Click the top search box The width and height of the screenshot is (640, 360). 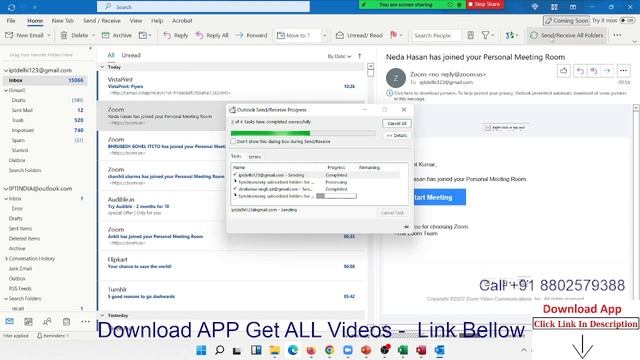click(x=203, y=7)
